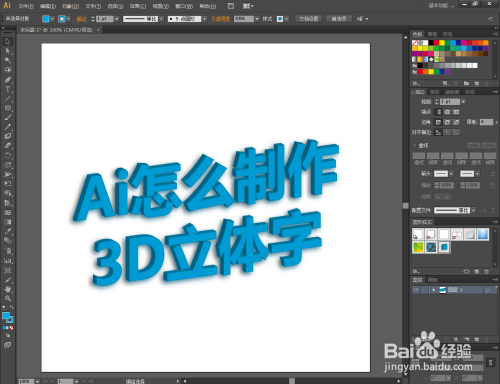The image size is (500, 384).
Task: Expand layer 图层 1 disclosure triangle
Action: (434, 290)
